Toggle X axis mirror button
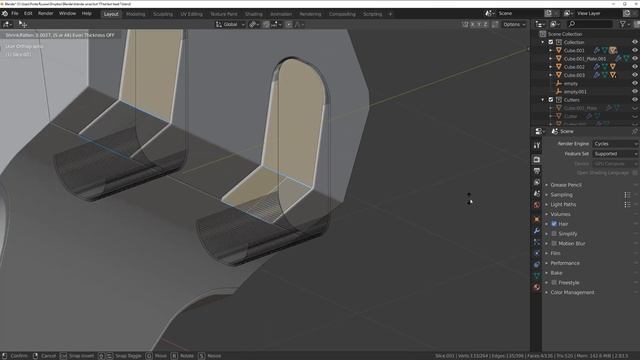This screenshot has width=640, height=360. tap(472, 24)
